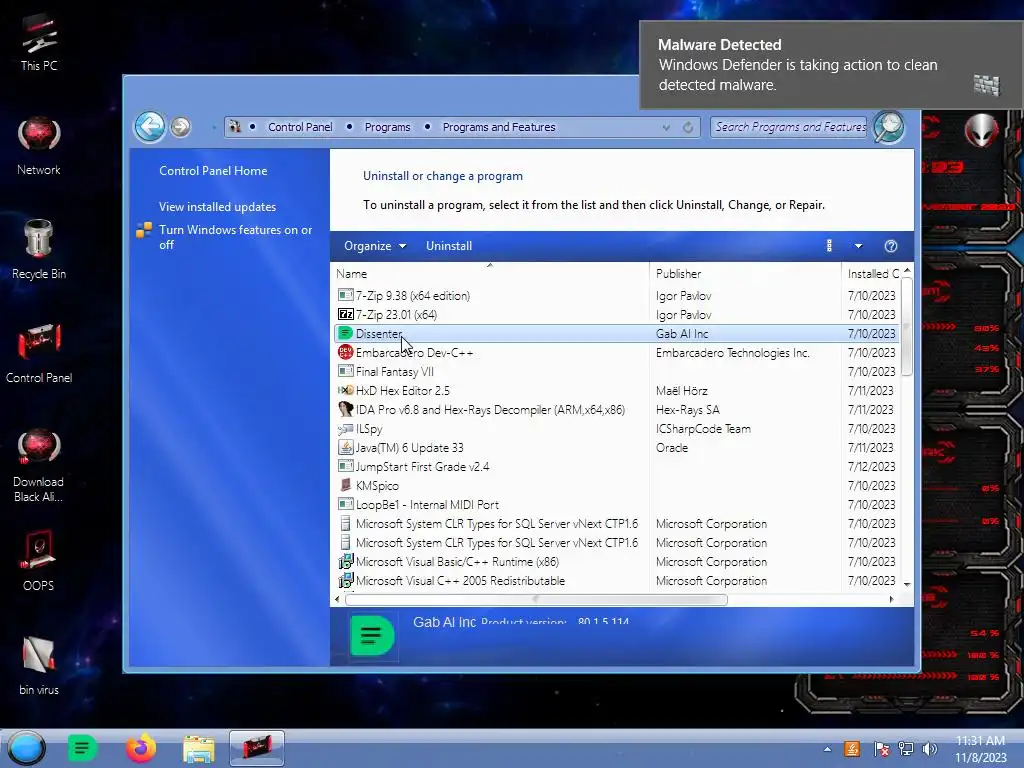Open Dissenter from the taskbar
Viewport: 1024px width, 768px height.
82,748
